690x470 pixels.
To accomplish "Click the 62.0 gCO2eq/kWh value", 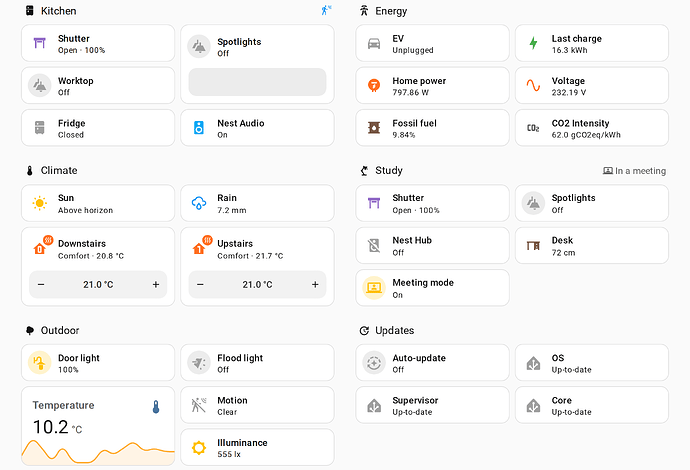I will [586, 135].
